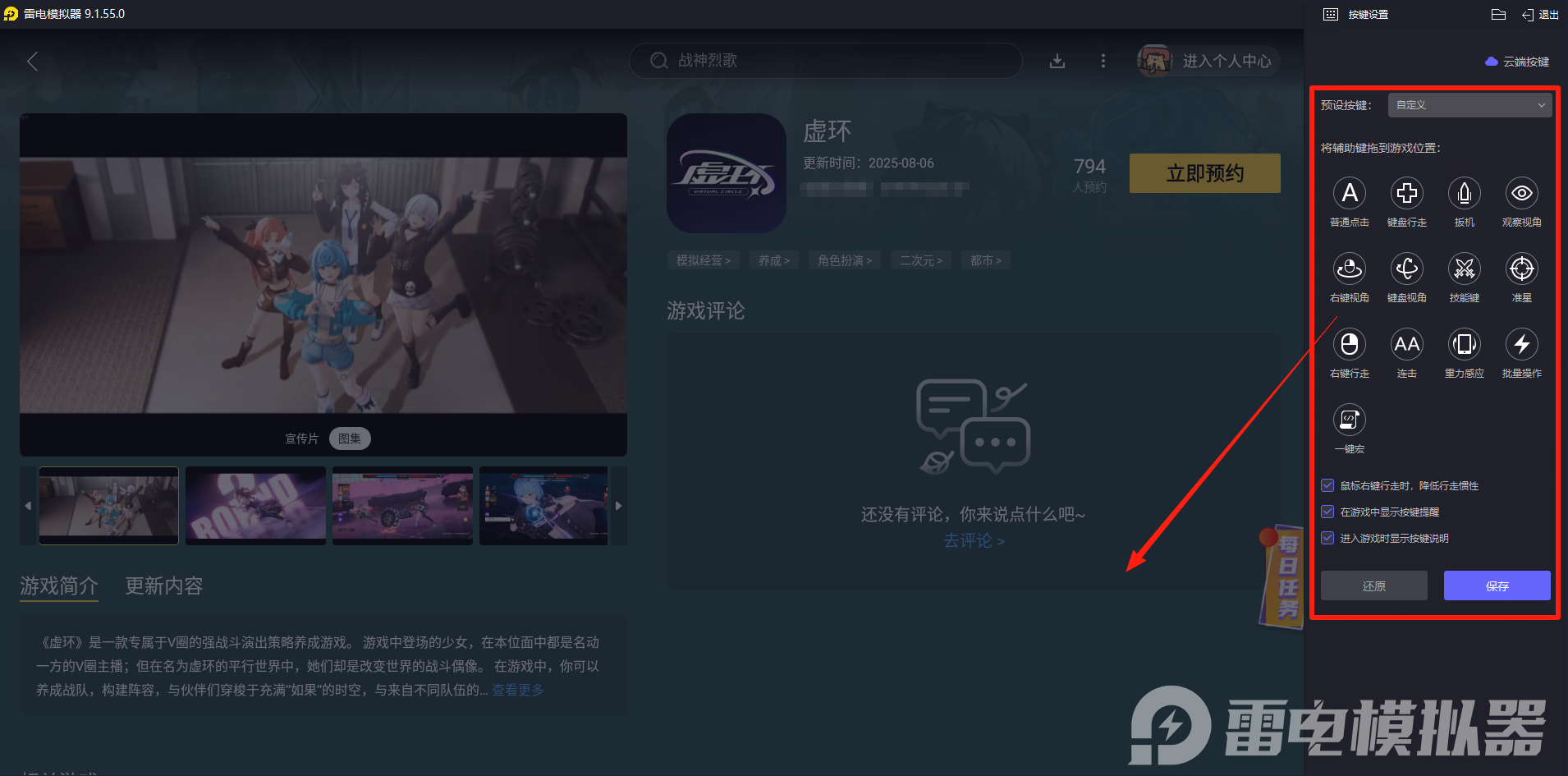The image size is (1568, 776).
Task: Open the cloud key mapping 云端按键 panel
Action: coord(1515,61)
